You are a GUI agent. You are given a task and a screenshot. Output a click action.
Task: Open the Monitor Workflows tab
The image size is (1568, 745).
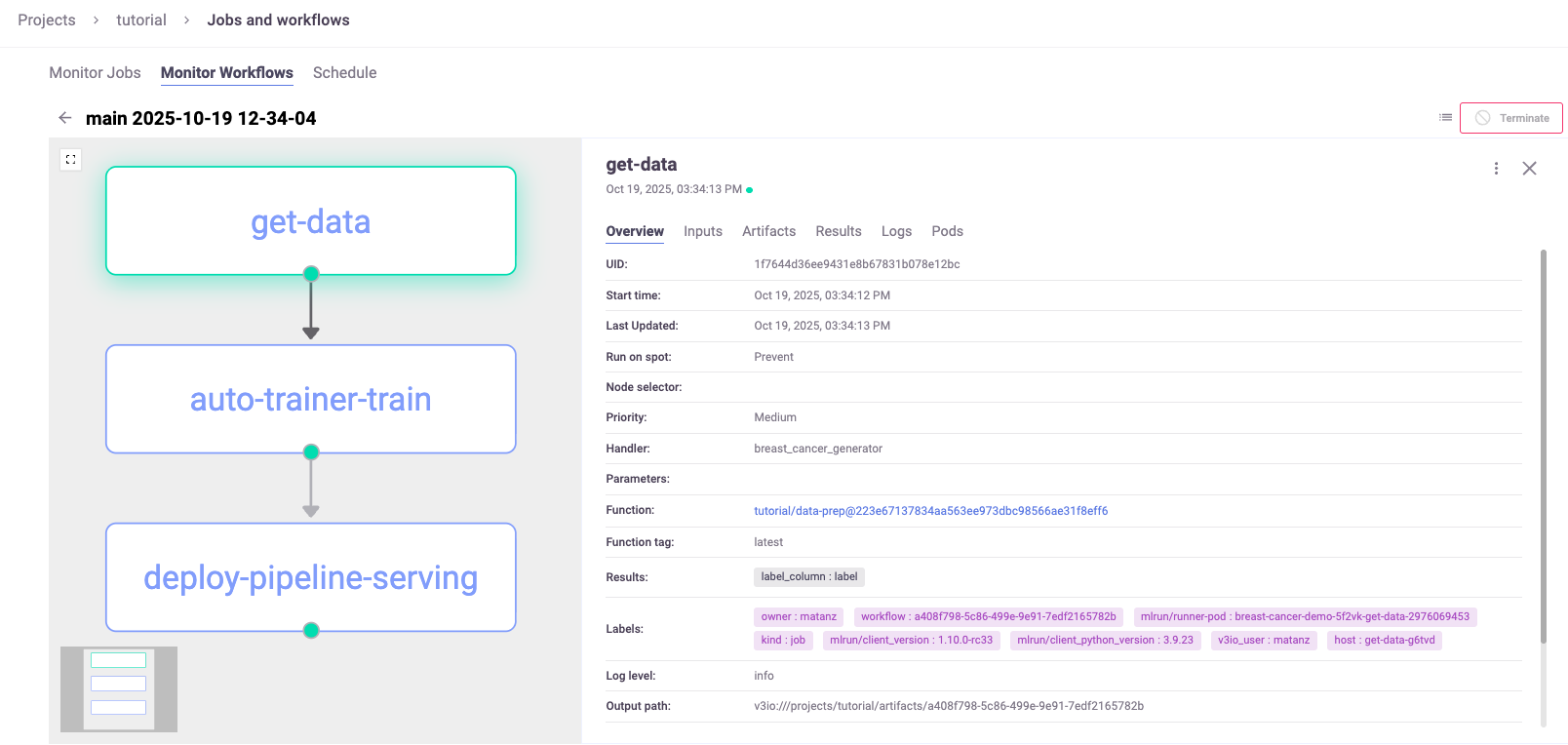227,73
